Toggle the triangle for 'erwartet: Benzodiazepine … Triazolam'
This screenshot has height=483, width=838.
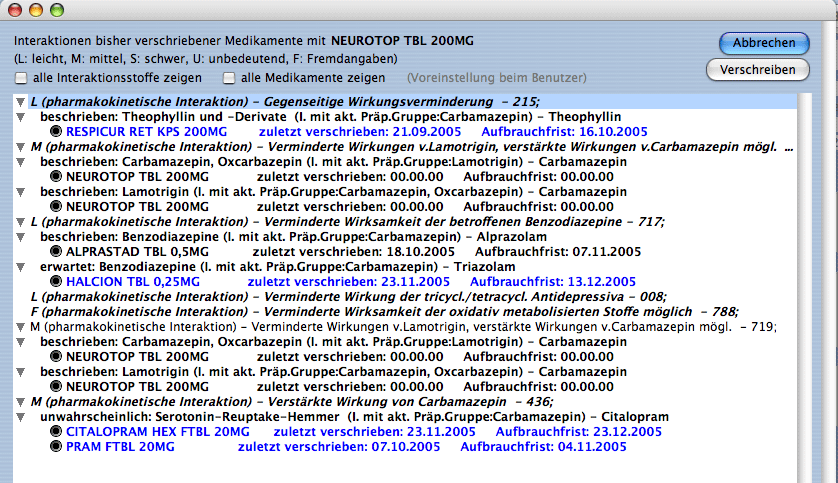(20, 266)
